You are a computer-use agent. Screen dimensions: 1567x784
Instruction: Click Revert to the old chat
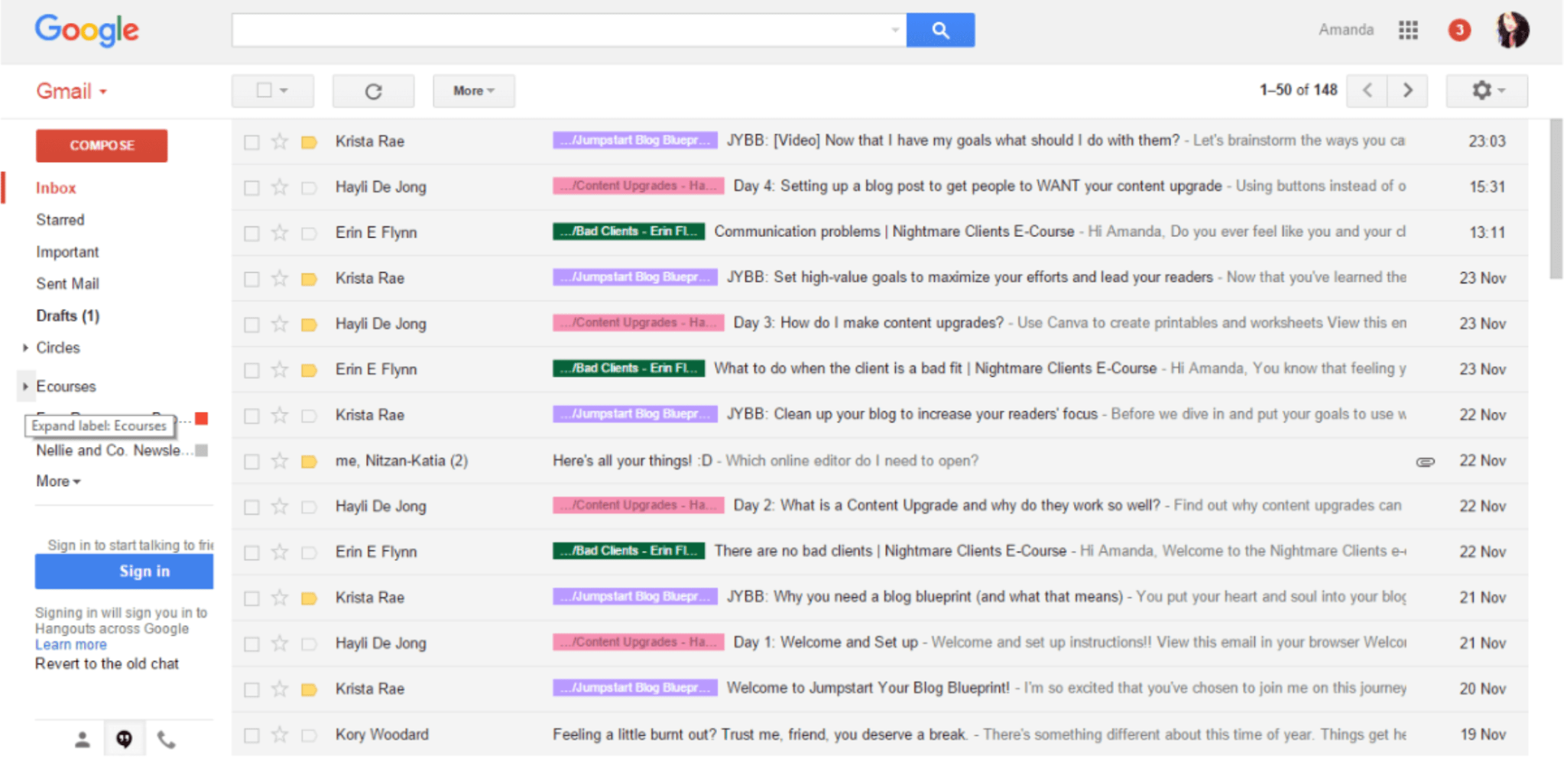coord(107,664)
